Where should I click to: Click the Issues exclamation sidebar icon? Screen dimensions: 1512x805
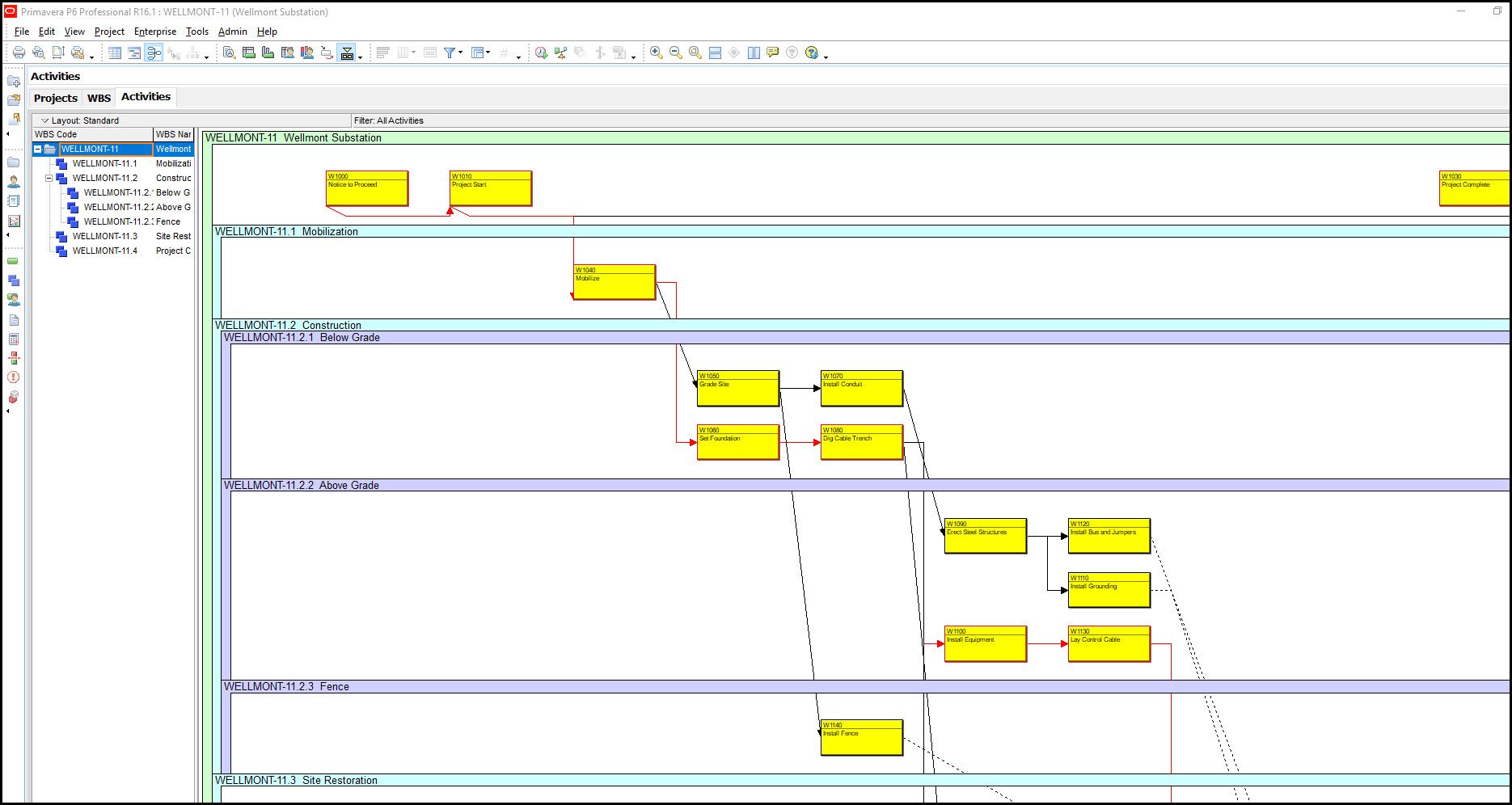[14, 377]
